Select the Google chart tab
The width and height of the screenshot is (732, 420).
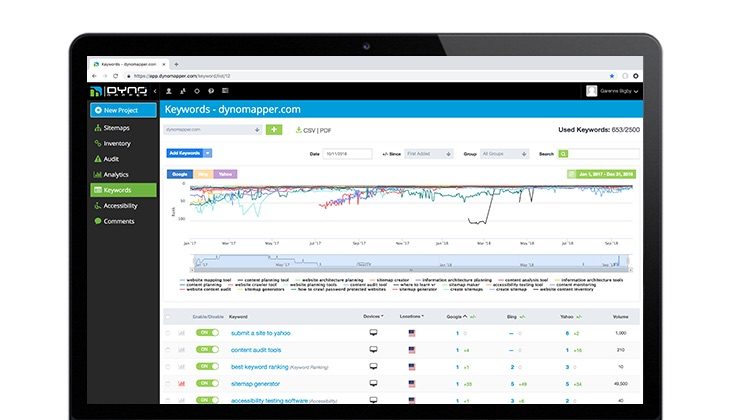tap(180, 174)
